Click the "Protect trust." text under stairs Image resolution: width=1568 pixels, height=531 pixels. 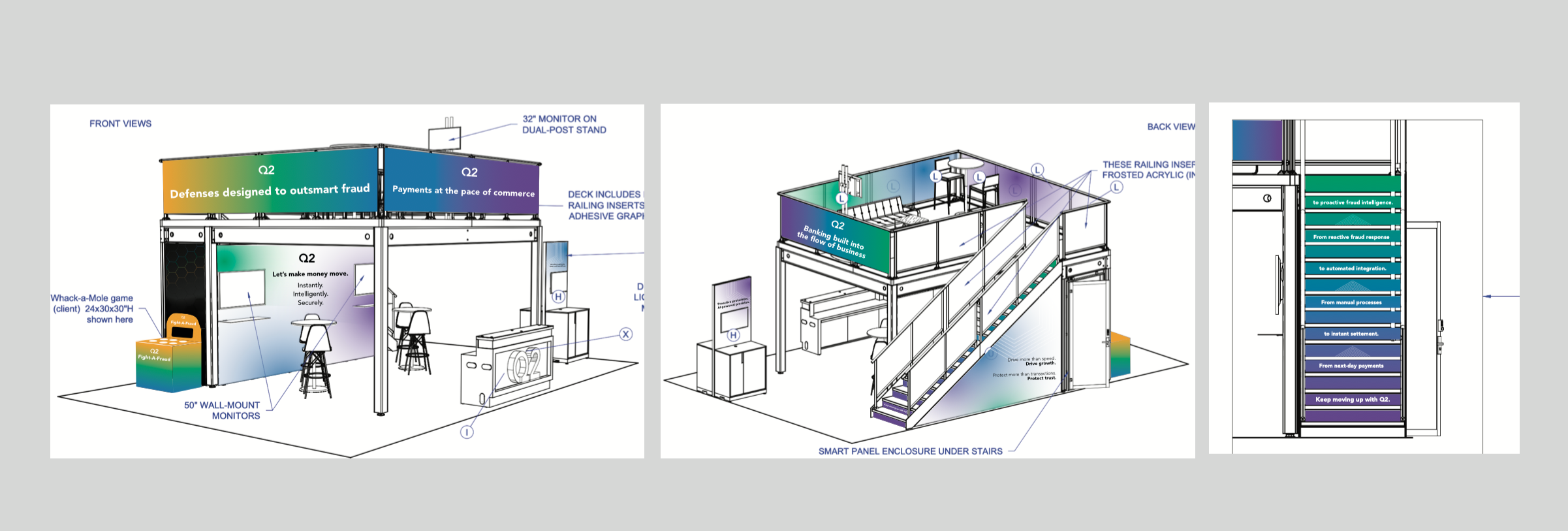pyautogui.click(x=1041, y=378)
